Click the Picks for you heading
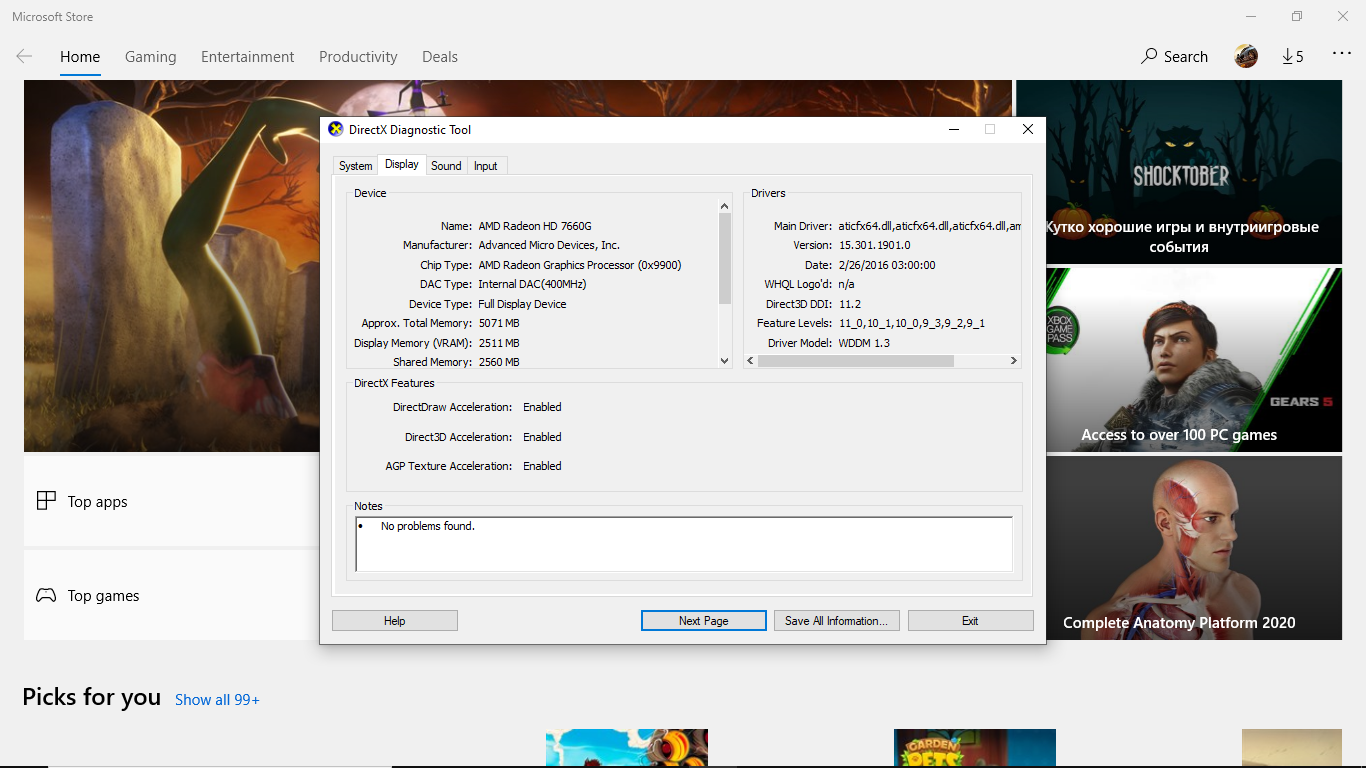Screen dimensions: 1366x768 (x=92, y=697)
